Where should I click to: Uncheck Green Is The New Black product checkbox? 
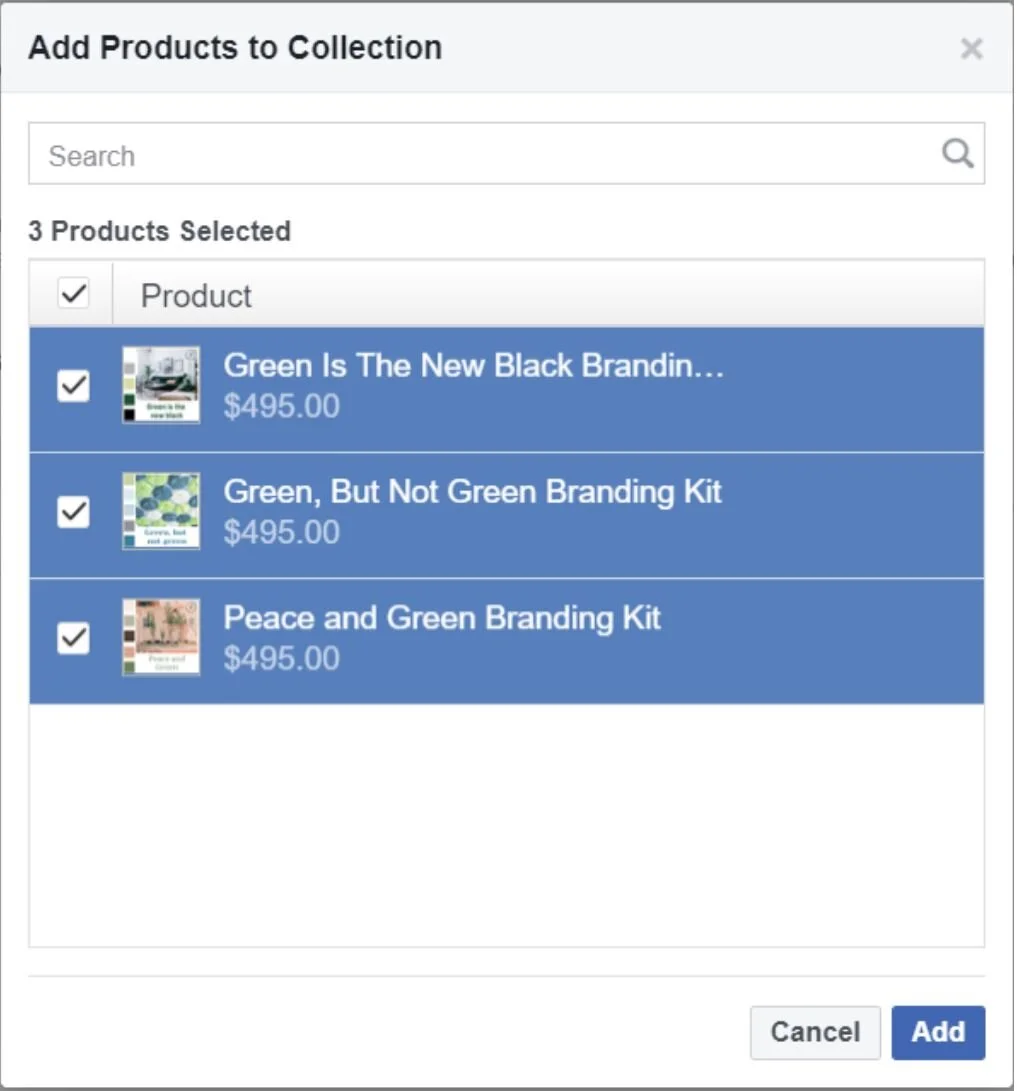(73, 385)
